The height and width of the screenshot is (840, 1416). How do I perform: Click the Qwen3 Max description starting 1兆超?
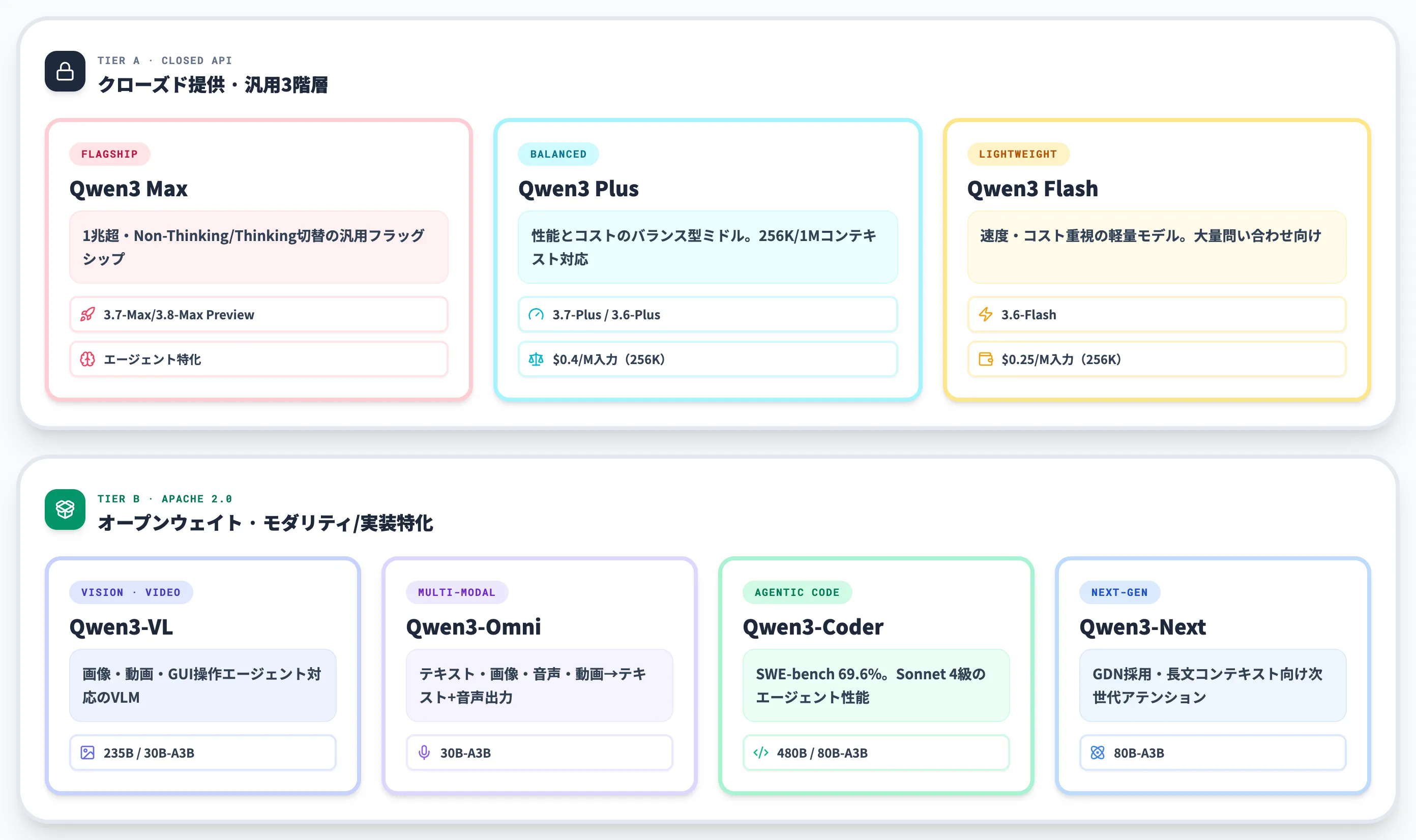[259, 247]
